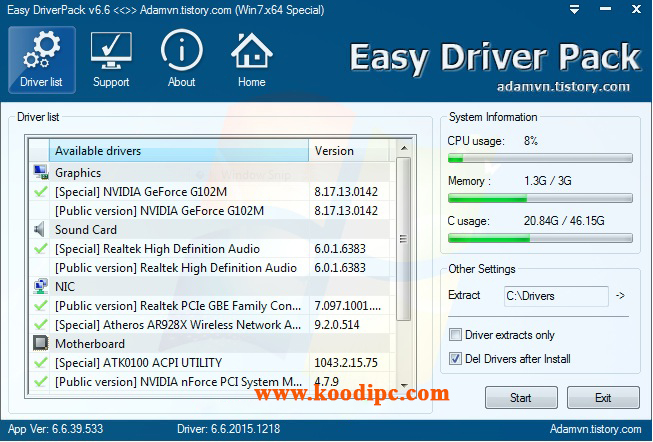The width and height of the screenshot is (653, 442).
Task: Click the driver list scroll down arrow
Action: tap(404, 385)
